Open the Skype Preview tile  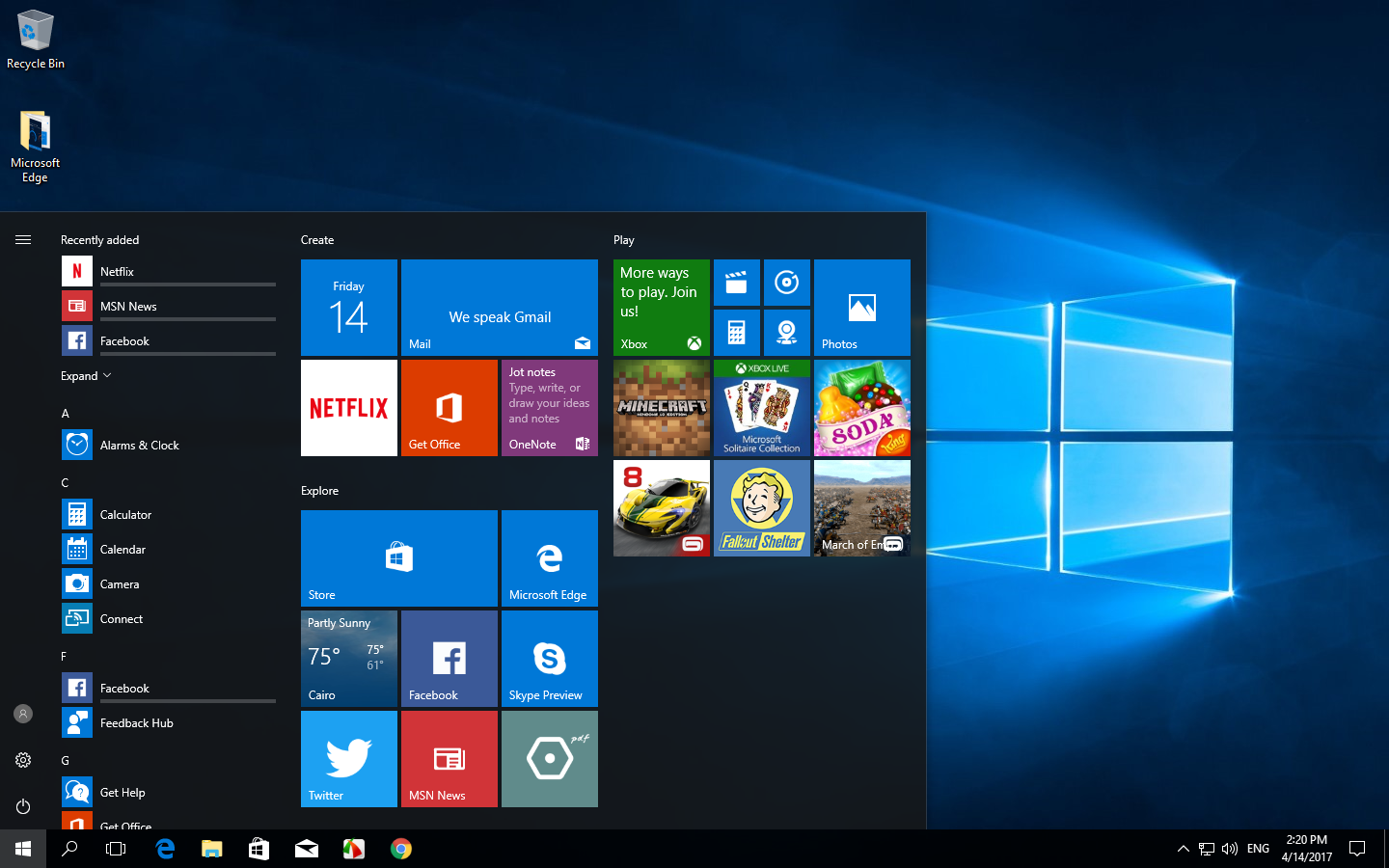[x=550, y=659]
